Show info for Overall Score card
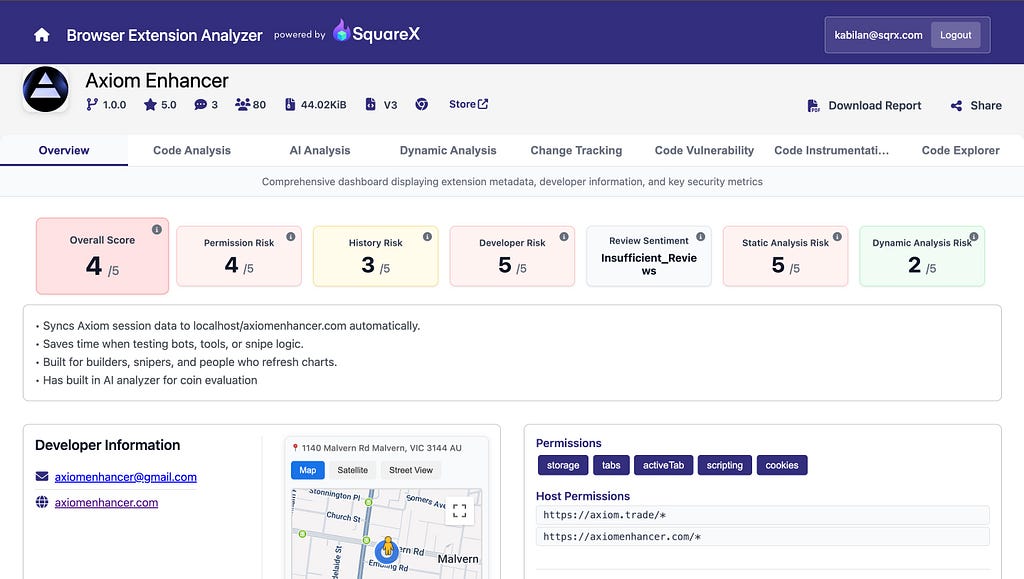Screen dimensions: 1024x579 pyautogui.click(x=157, y=230)
